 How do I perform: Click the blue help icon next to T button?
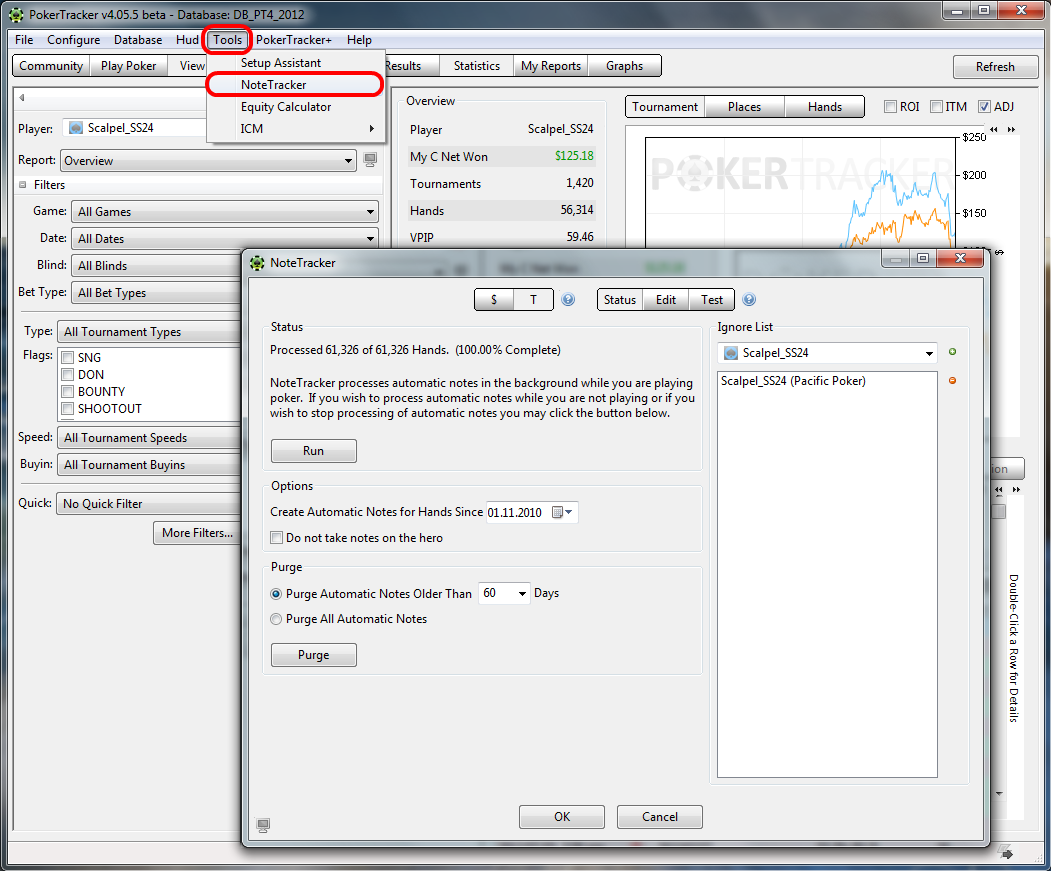click(568, 300)
